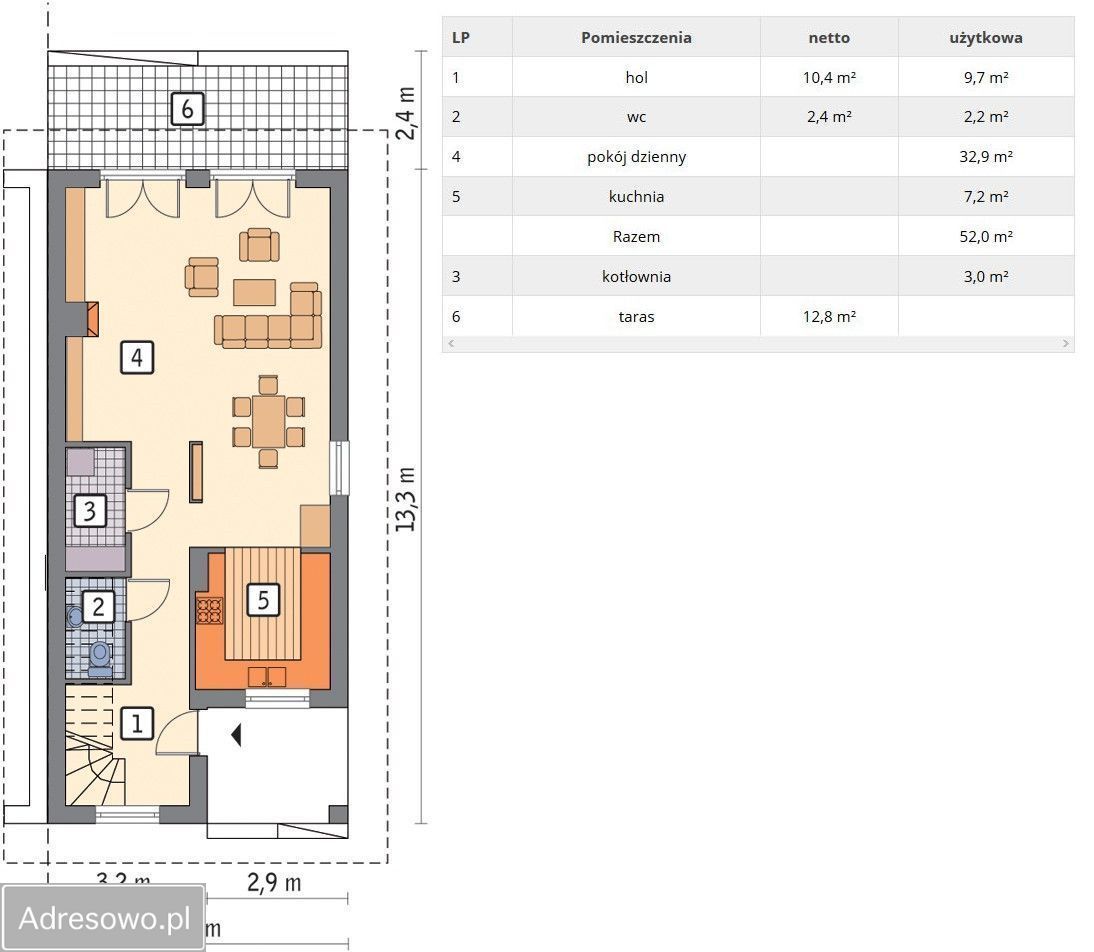Click the dining table with six chairs
The height and width of the screenshot is (952, 1094).
(x=269, y=422)
